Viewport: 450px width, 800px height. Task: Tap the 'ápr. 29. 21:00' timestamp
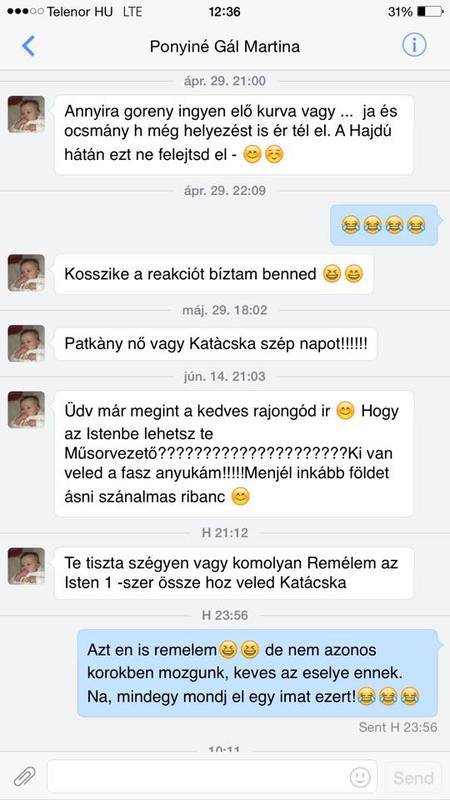click(225, 81)
